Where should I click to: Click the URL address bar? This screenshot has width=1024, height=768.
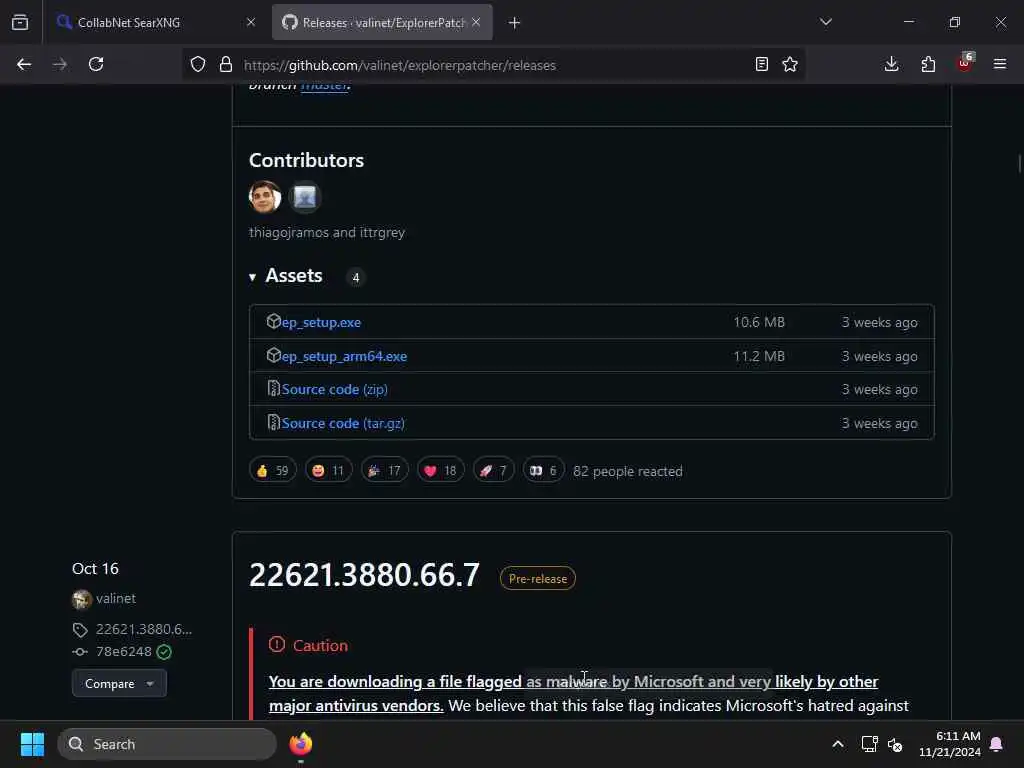click(493, 65)
